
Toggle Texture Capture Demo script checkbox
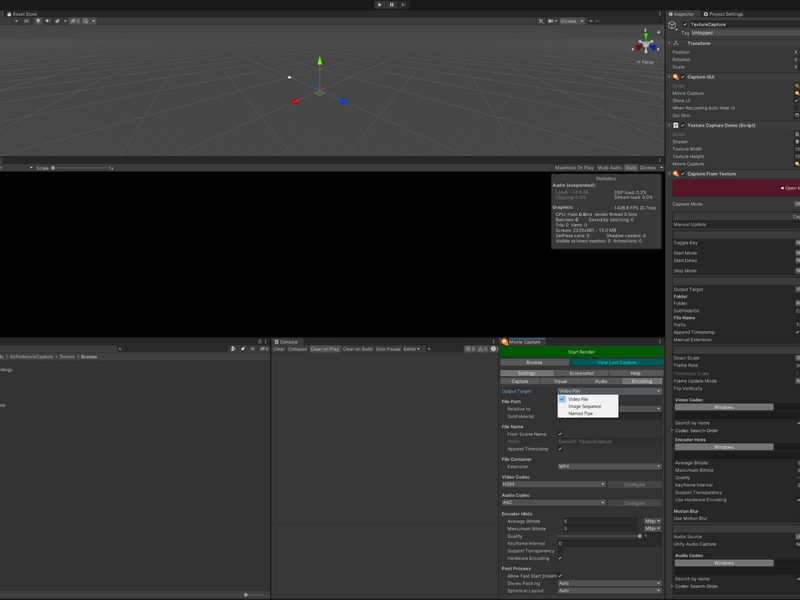click(x=683, y=125)
